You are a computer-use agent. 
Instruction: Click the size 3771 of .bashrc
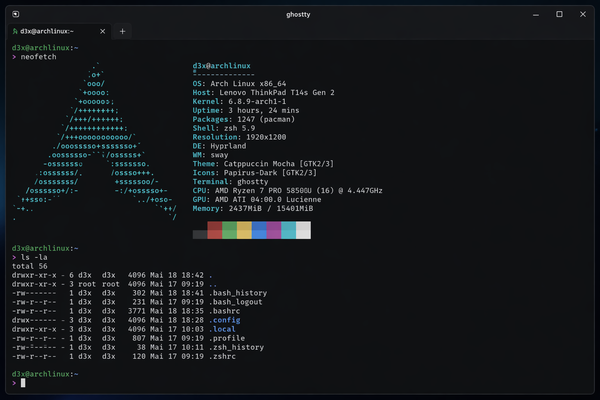137,311
